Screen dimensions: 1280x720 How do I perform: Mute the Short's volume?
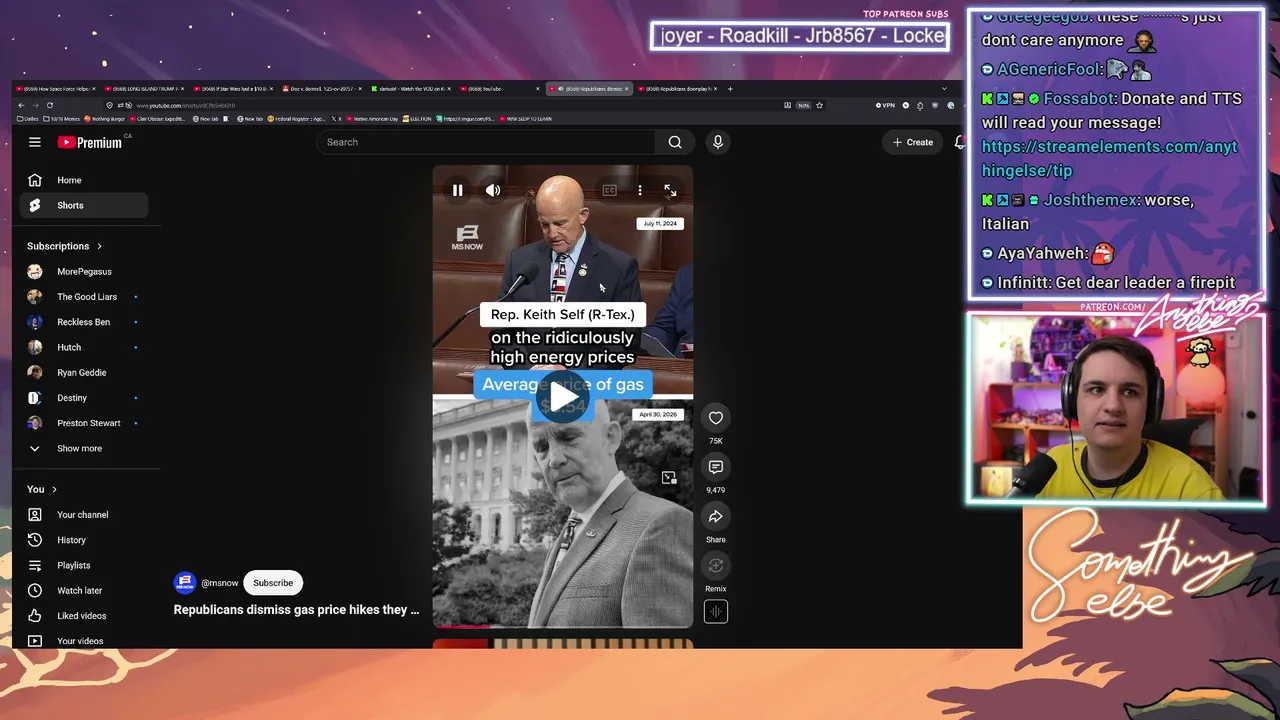pyautogui.click(x=493, y=190)
